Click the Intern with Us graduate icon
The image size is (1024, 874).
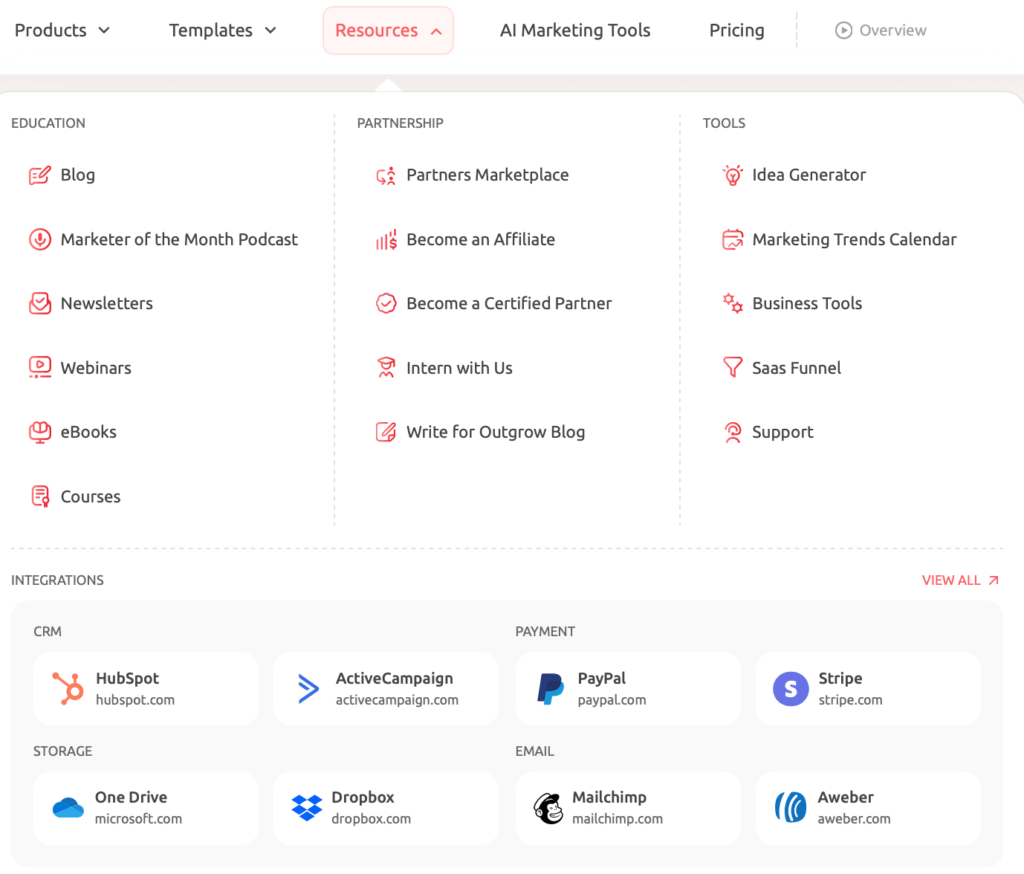coord(386,368)
